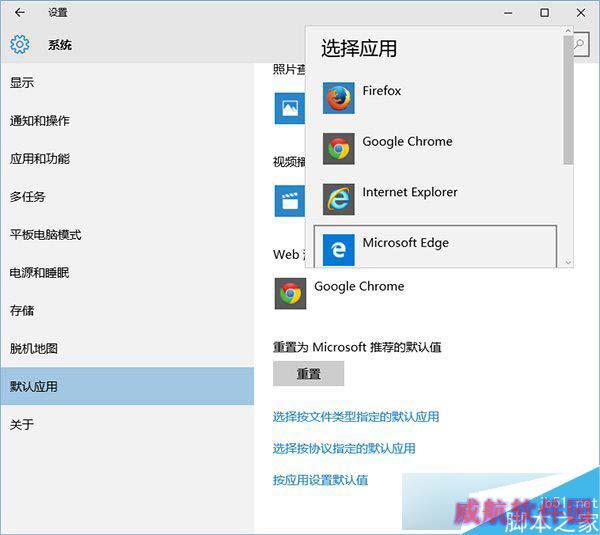
Task: Select Firefox text in the app list
Action: pos(382,91)
